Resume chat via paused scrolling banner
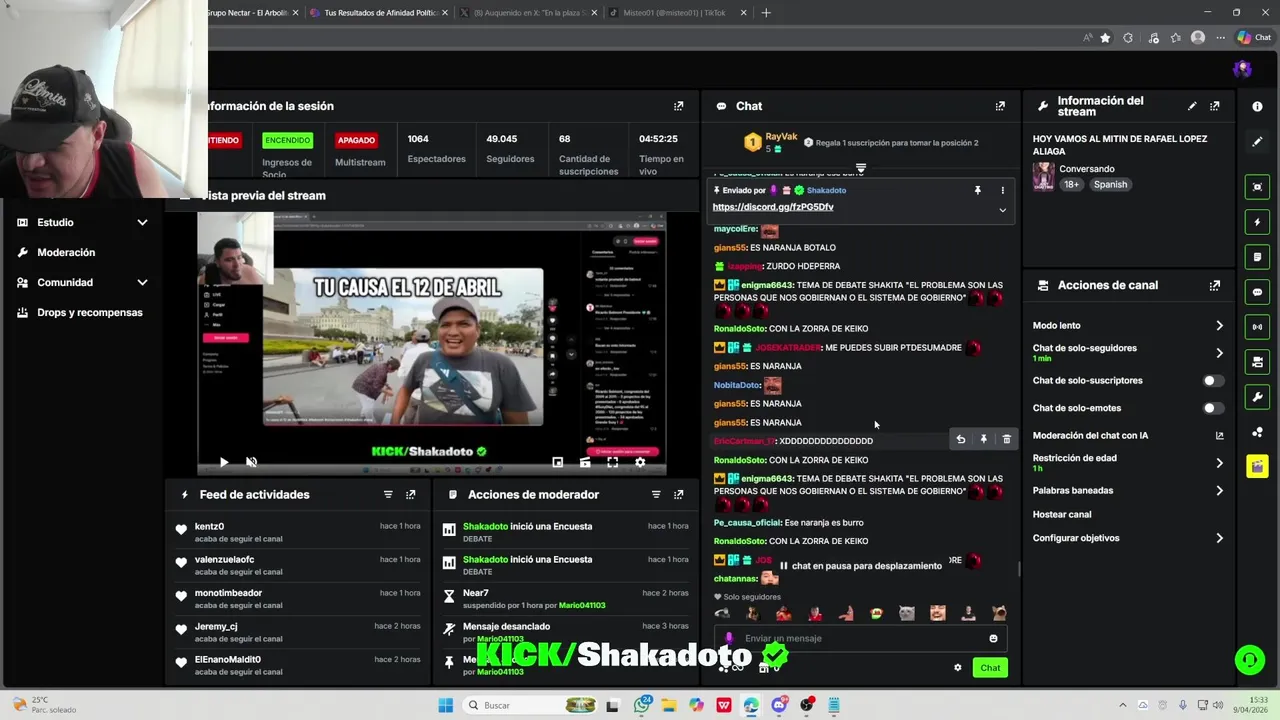This screenshot has height=720, width=1280. point(860,565)
